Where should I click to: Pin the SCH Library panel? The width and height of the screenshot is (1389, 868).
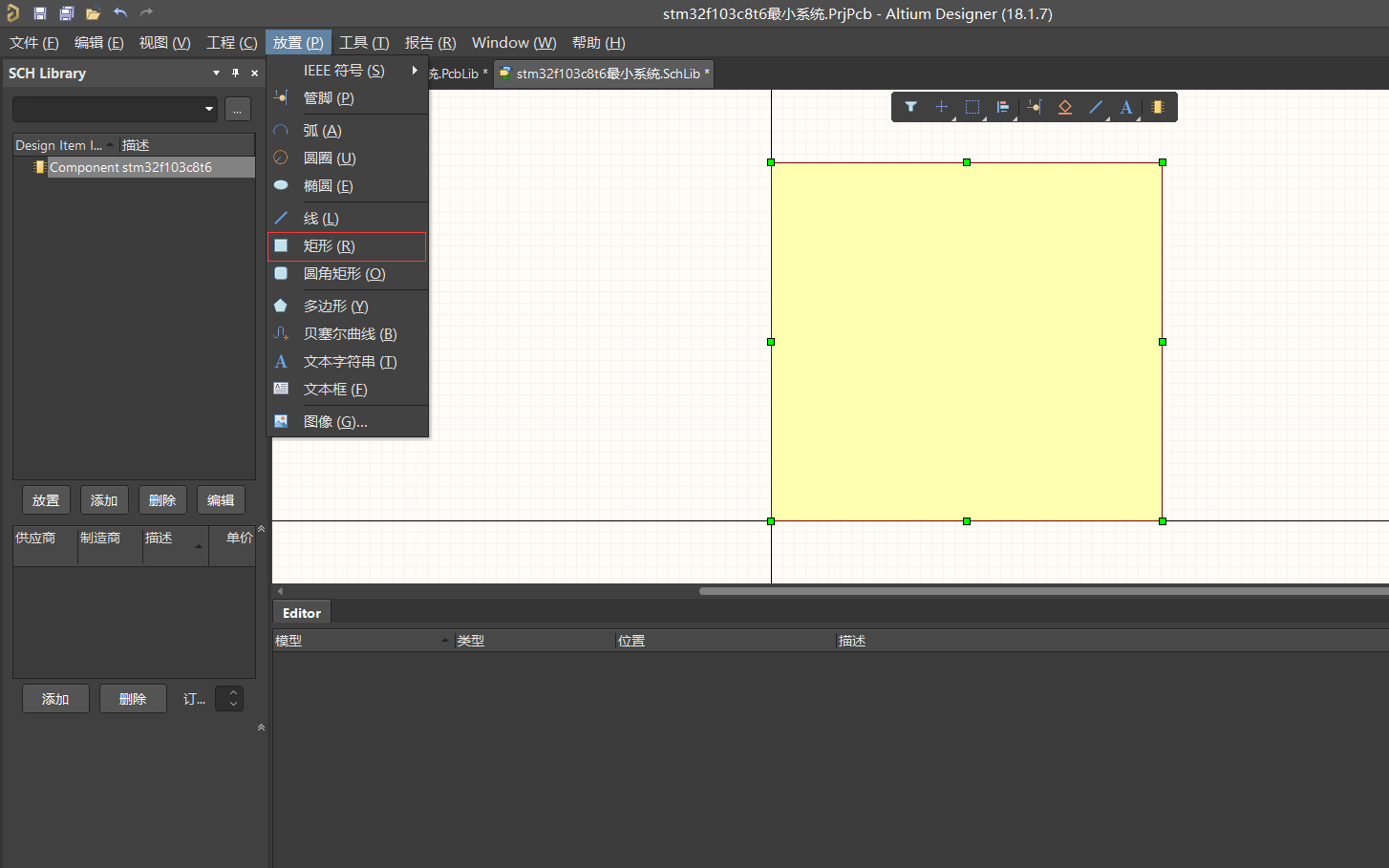click(236, 73)
